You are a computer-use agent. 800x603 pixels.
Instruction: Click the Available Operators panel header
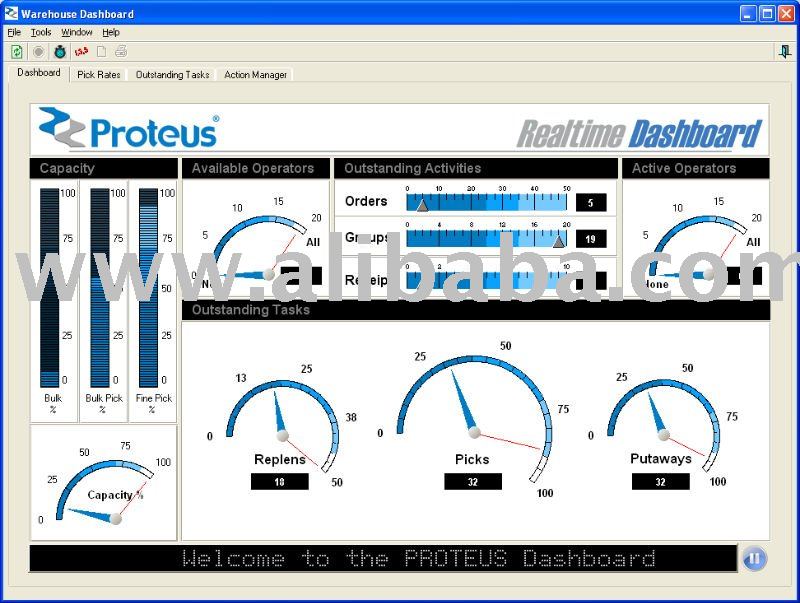coord(256,168)
